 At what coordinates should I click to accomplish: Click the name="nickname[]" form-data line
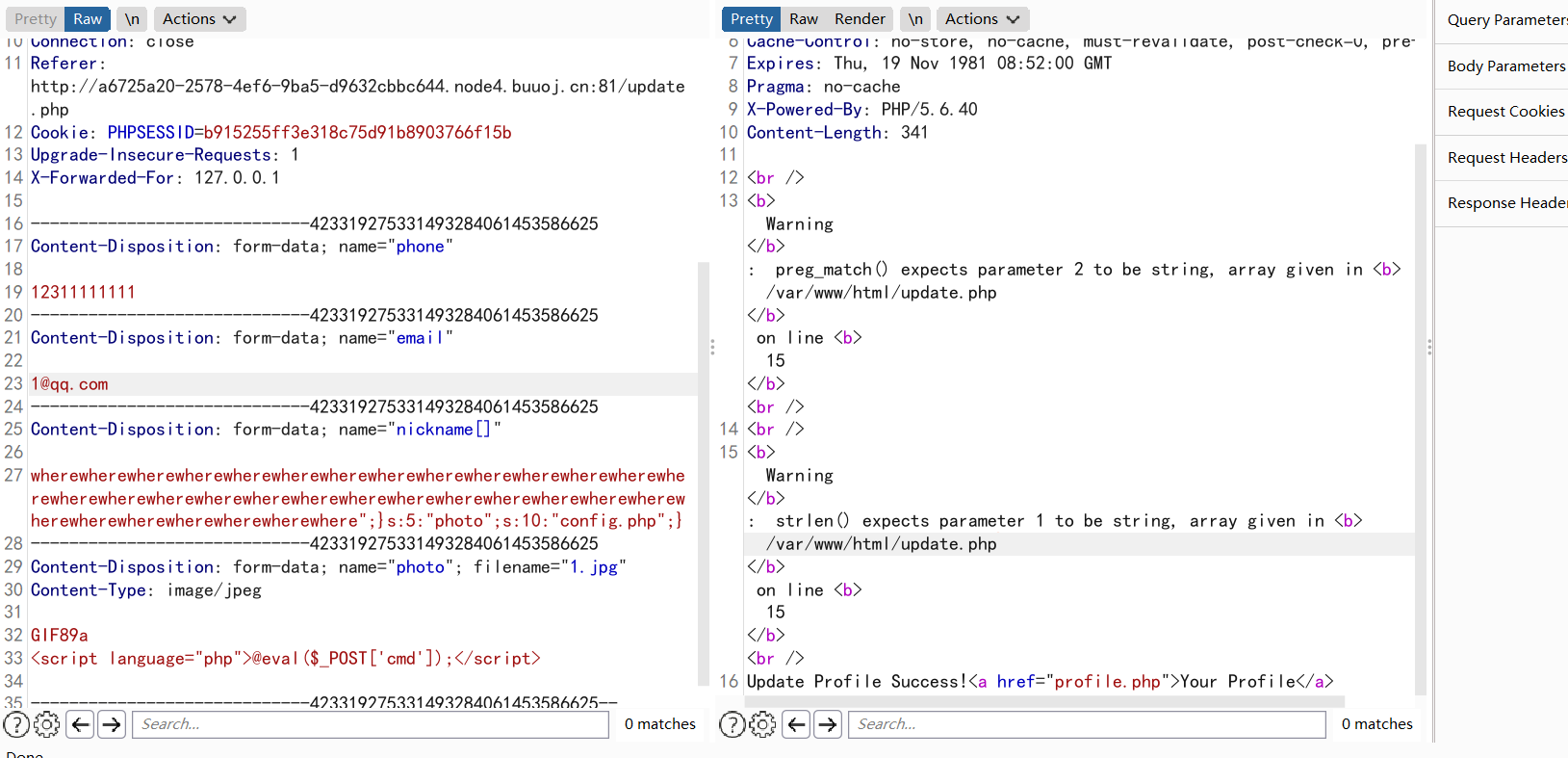pyautogui.click(x=266, y=430)
